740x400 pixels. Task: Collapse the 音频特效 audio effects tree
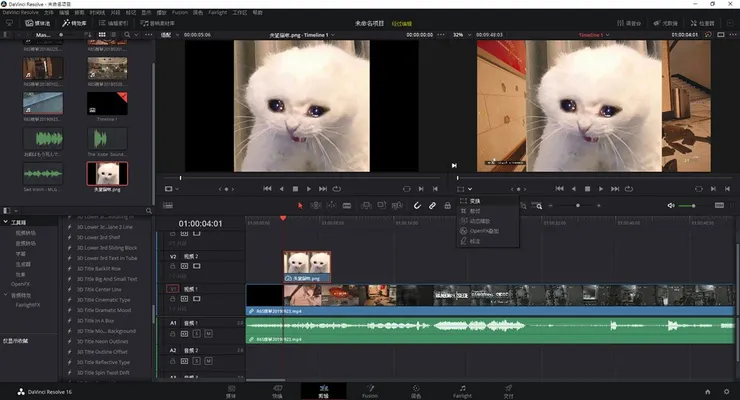(x=6, y=295)
